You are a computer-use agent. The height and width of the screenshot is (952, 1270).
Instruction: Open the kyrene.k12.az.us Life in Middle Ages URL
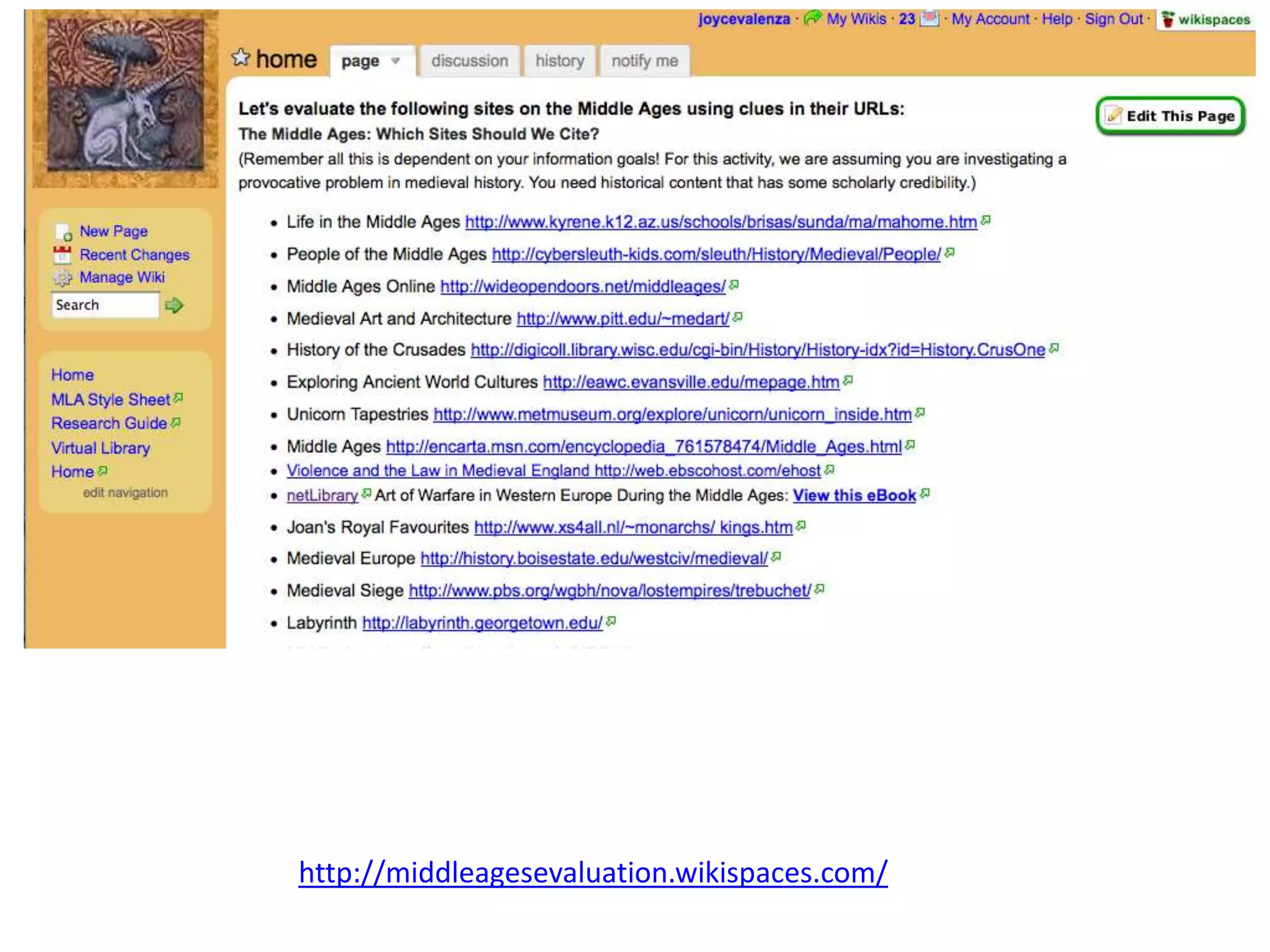pos(721,222)
